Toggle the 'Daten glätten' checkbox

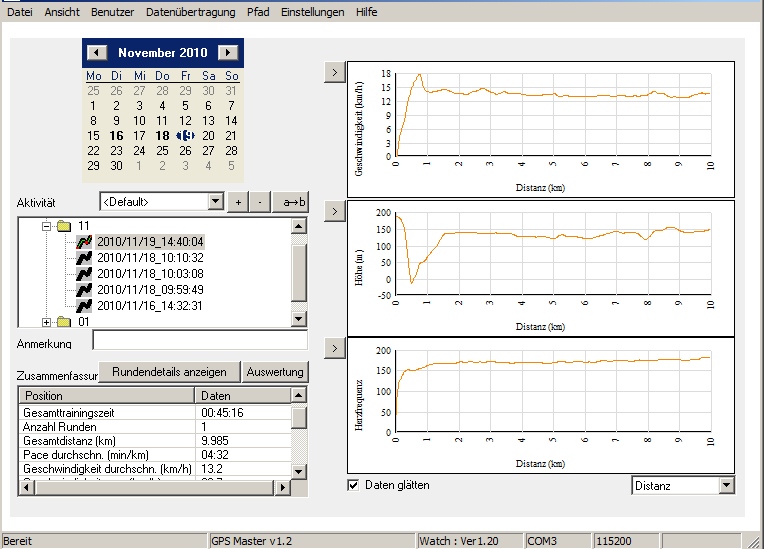pos(353,485)
